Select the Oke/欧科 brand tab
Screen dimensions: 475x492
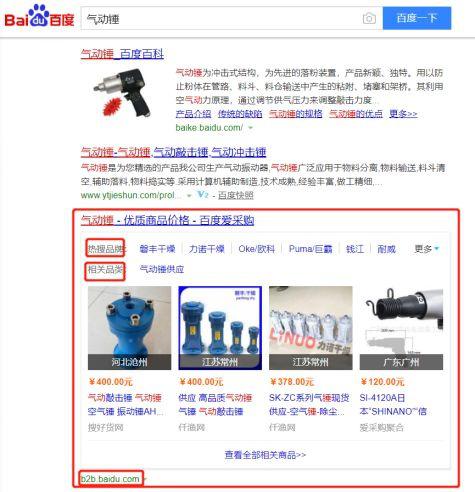pos(256,249)
